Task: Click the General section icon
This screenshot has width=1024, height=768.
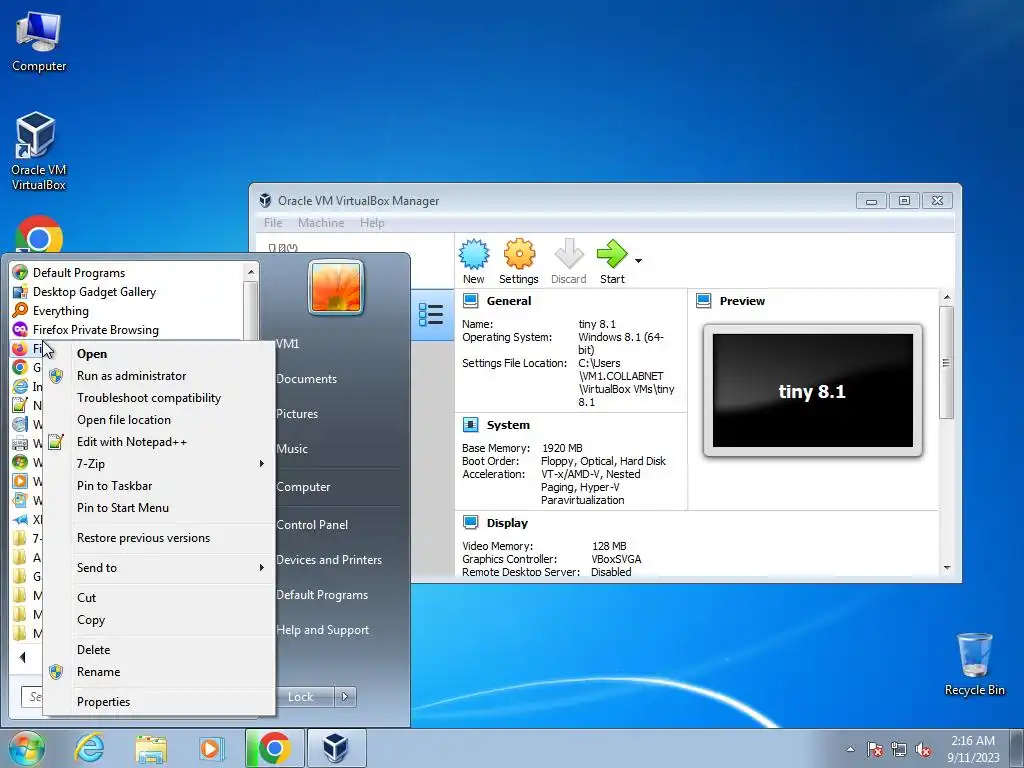Action: click(470, 301)
